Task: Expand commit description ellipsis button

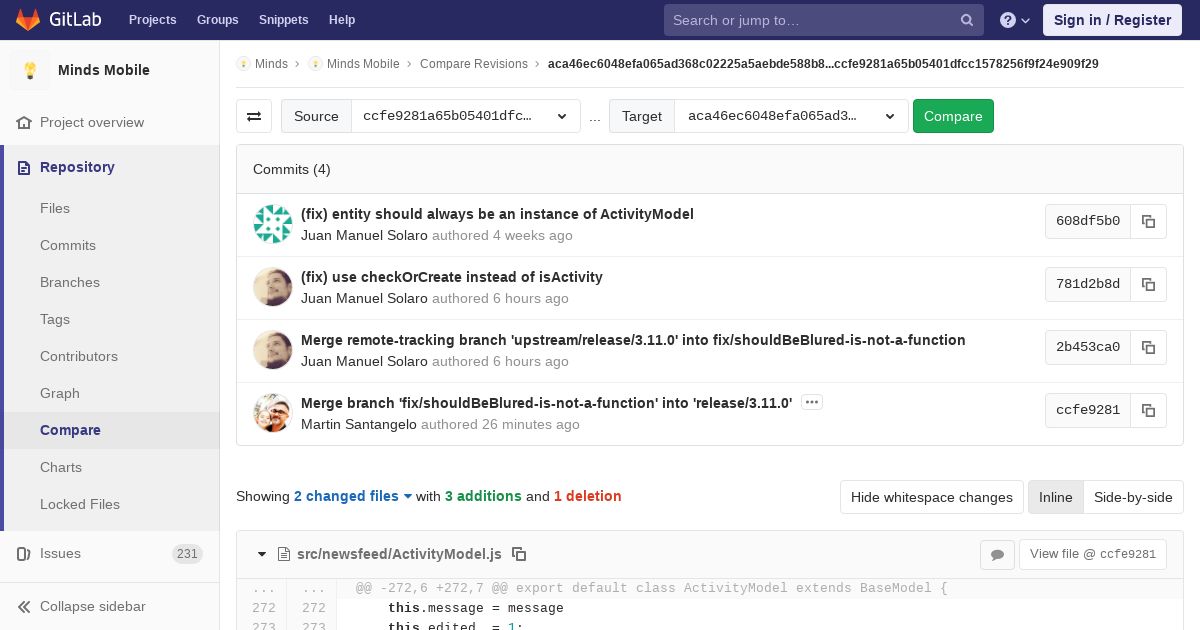Action: point(812,402)
